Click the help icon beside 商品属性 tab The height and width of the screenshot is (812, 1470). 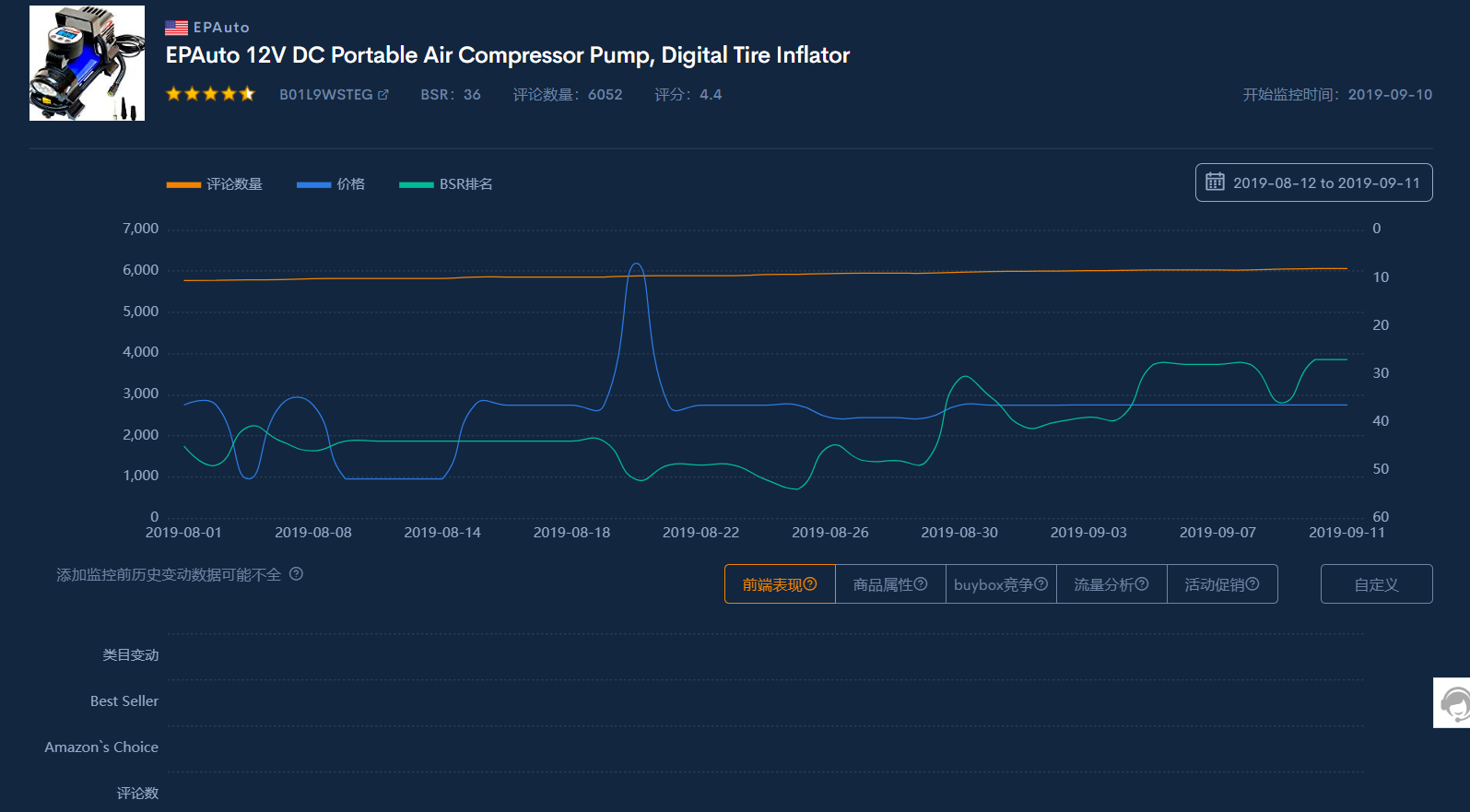coord(920,583)
